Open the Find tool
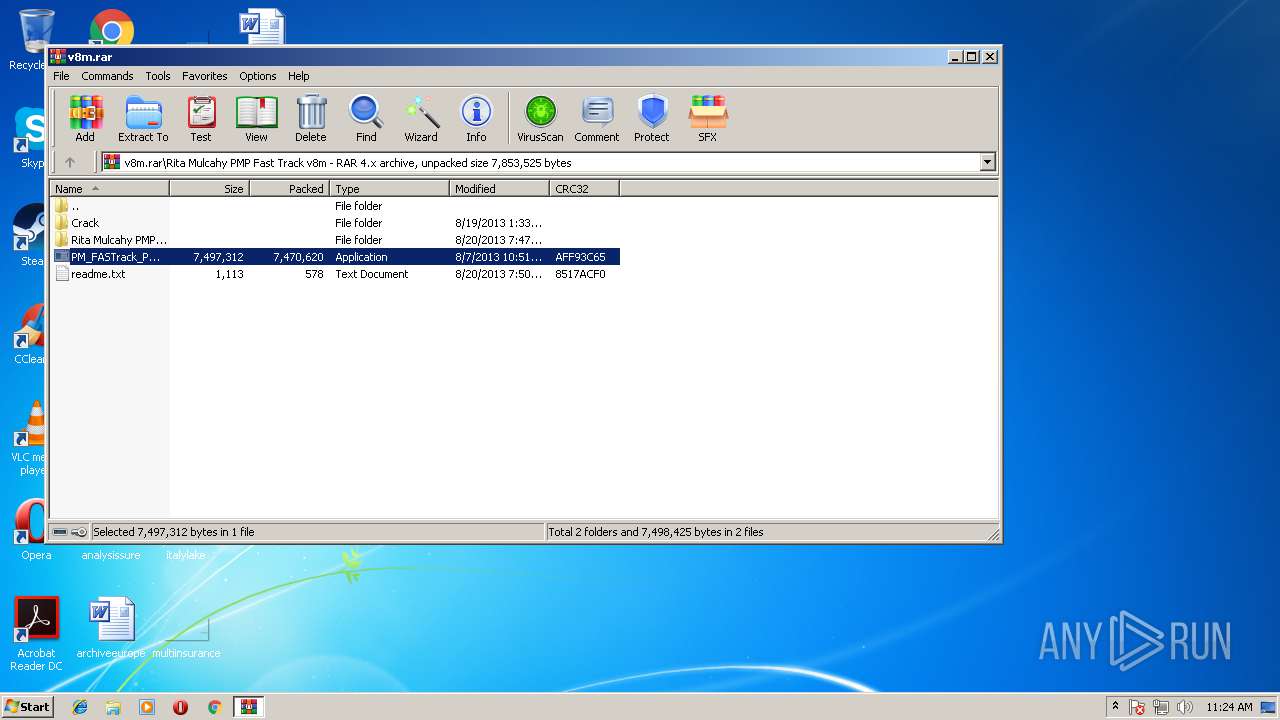The image size is (1280, 720). pyautogui.click(x=366, y=119)
